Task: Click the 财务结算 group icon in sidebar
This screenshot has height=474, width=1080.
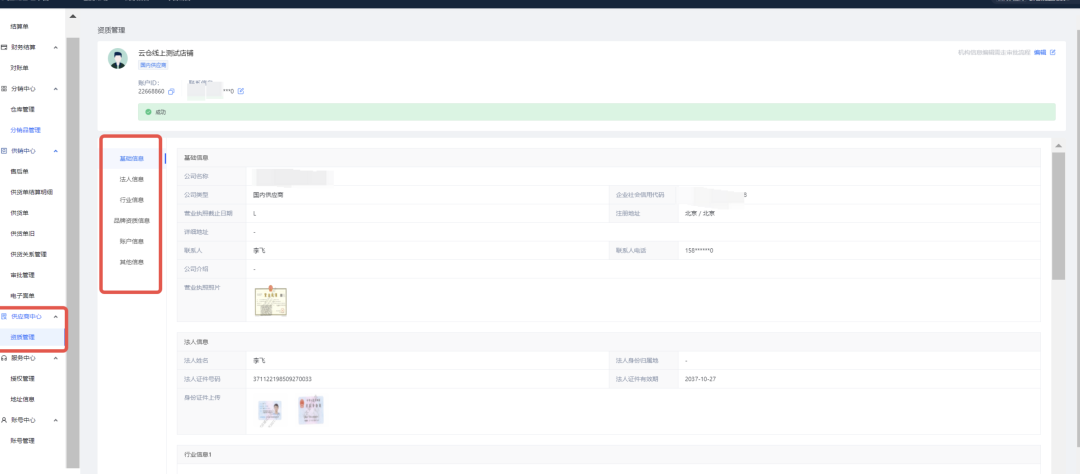Action: [x=4, y=47]
